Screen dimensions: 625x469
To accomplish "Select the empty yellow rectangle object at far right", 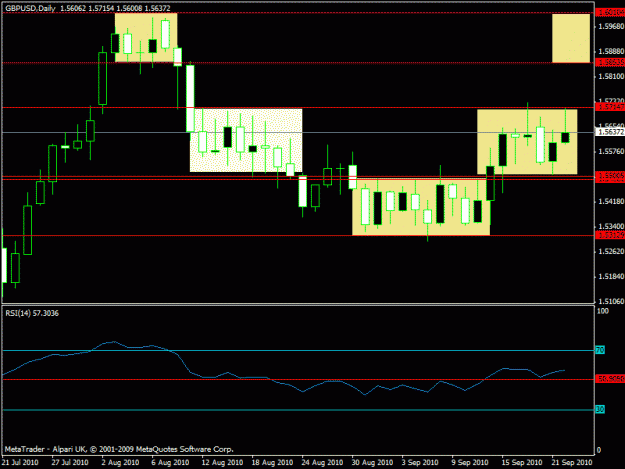I will pyautogui.click(x=571, y=38).
